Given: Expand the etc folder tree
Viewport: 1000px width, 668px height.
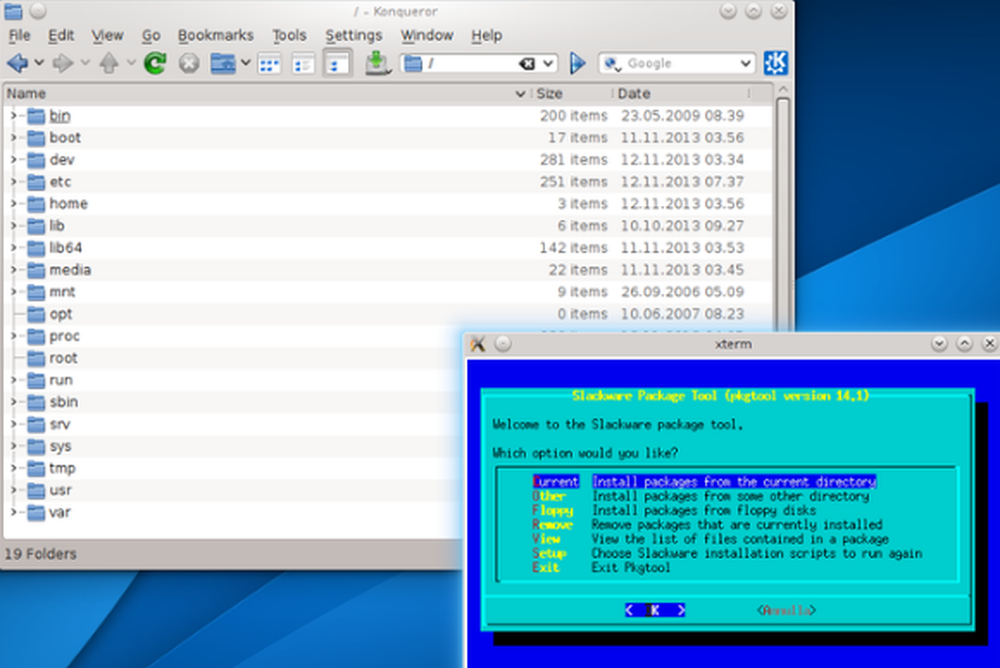Looking at the screenshot, I should click(x=13, y=182).
